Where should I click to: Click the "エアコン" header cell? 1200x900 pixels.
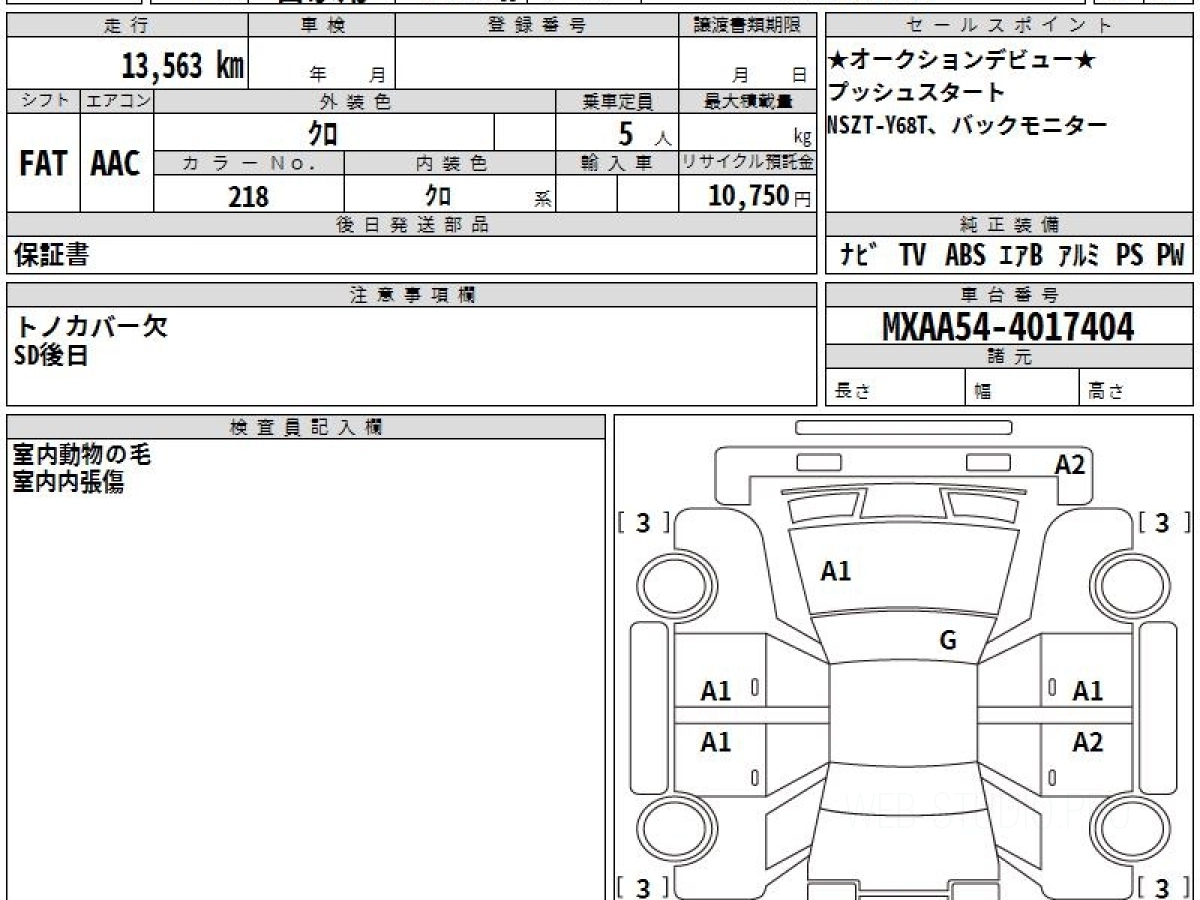click(117, 101)
